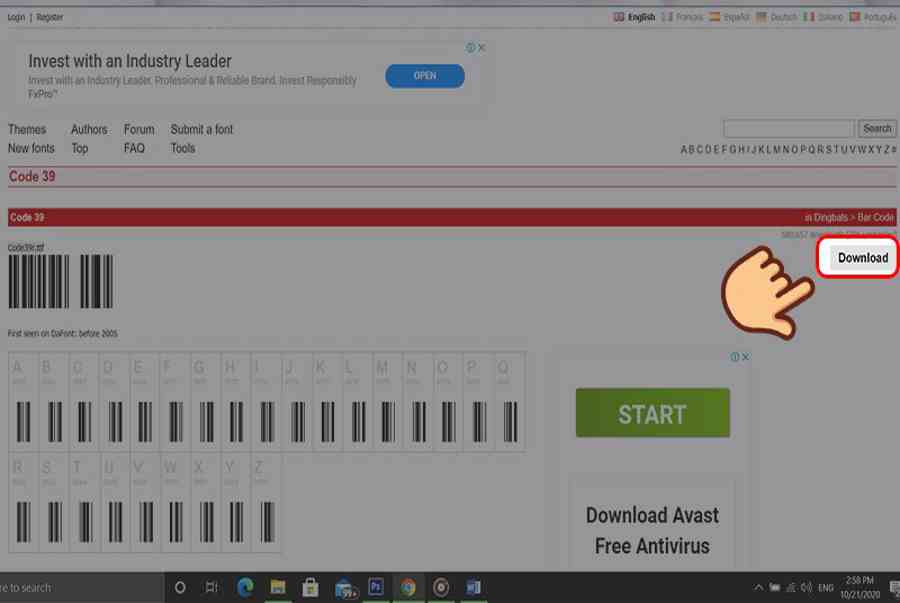Open the Tools page
900x603 pixels.
click(x=183, y=149)
